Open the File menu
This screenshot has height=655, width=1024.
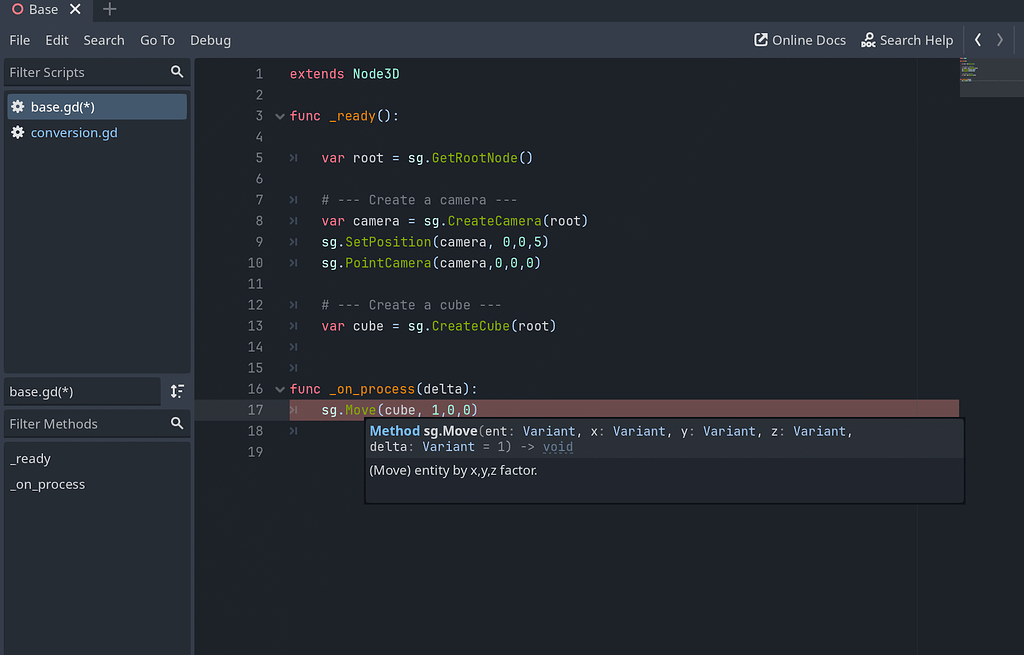tap(20, 40)
